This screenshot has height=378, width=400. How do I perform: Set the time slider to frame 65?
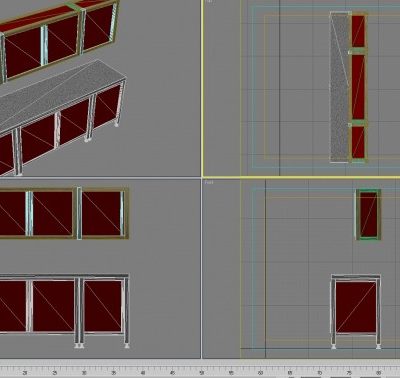[x=290, y=373]
